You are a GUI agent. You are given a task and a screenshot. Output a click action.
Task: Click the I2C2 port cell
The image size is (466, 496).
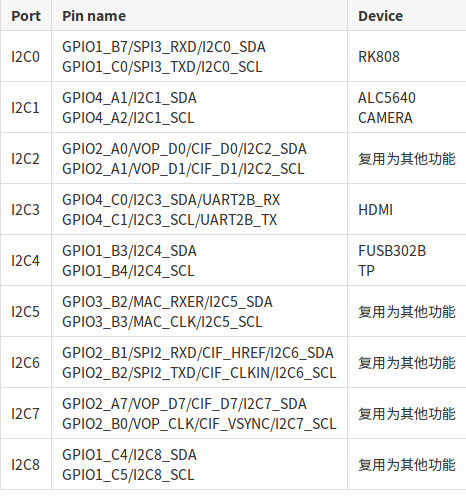pos(26,158)
